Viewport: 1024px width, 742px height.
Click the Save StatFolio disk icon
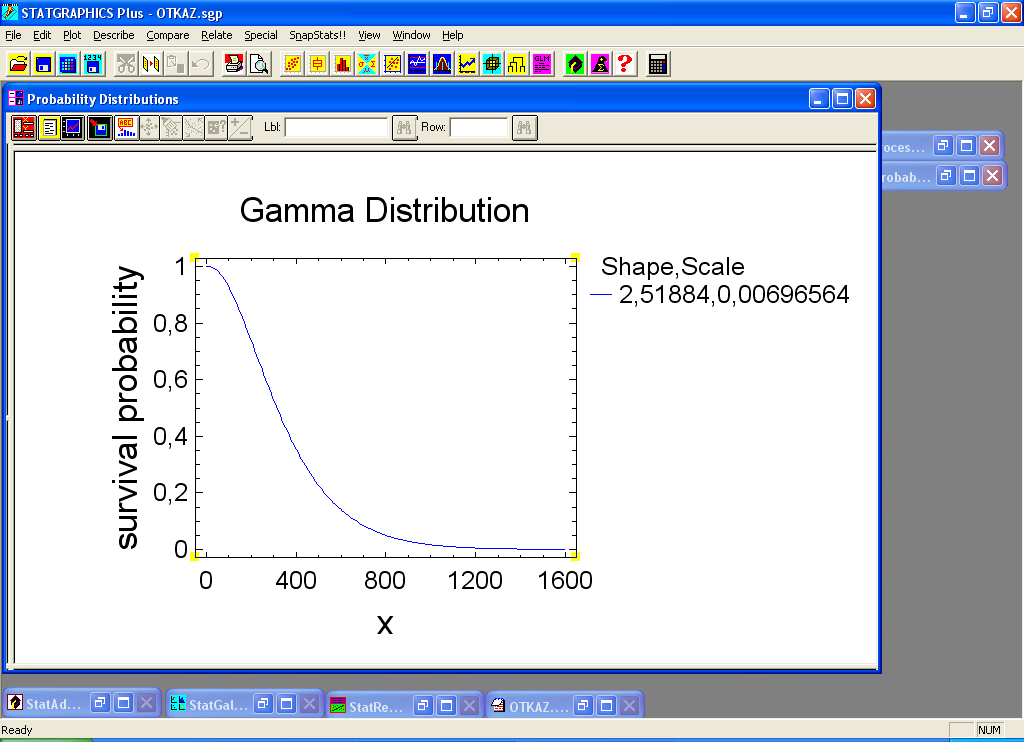click(43, 64)
